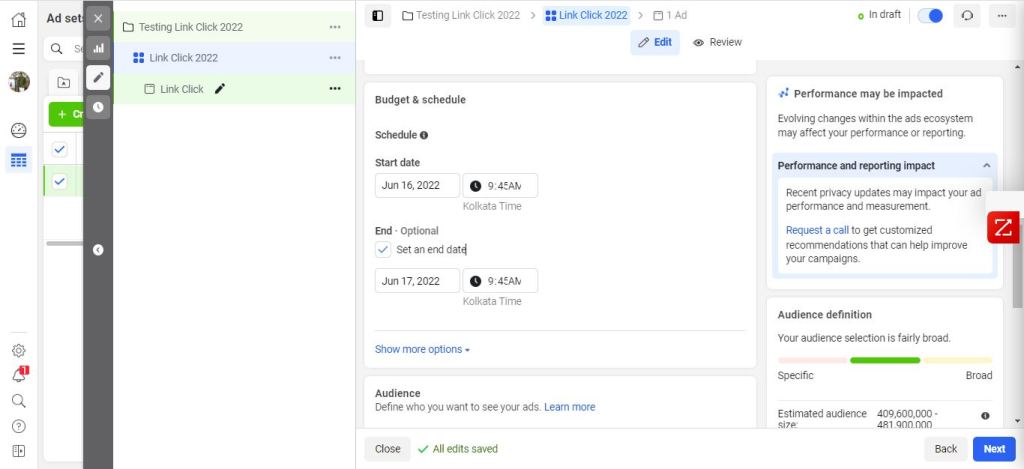This screenshot has width=1024, height=469.
Task: Toggle the checked row checkbox in the Ad sets table
Action: 60,181
